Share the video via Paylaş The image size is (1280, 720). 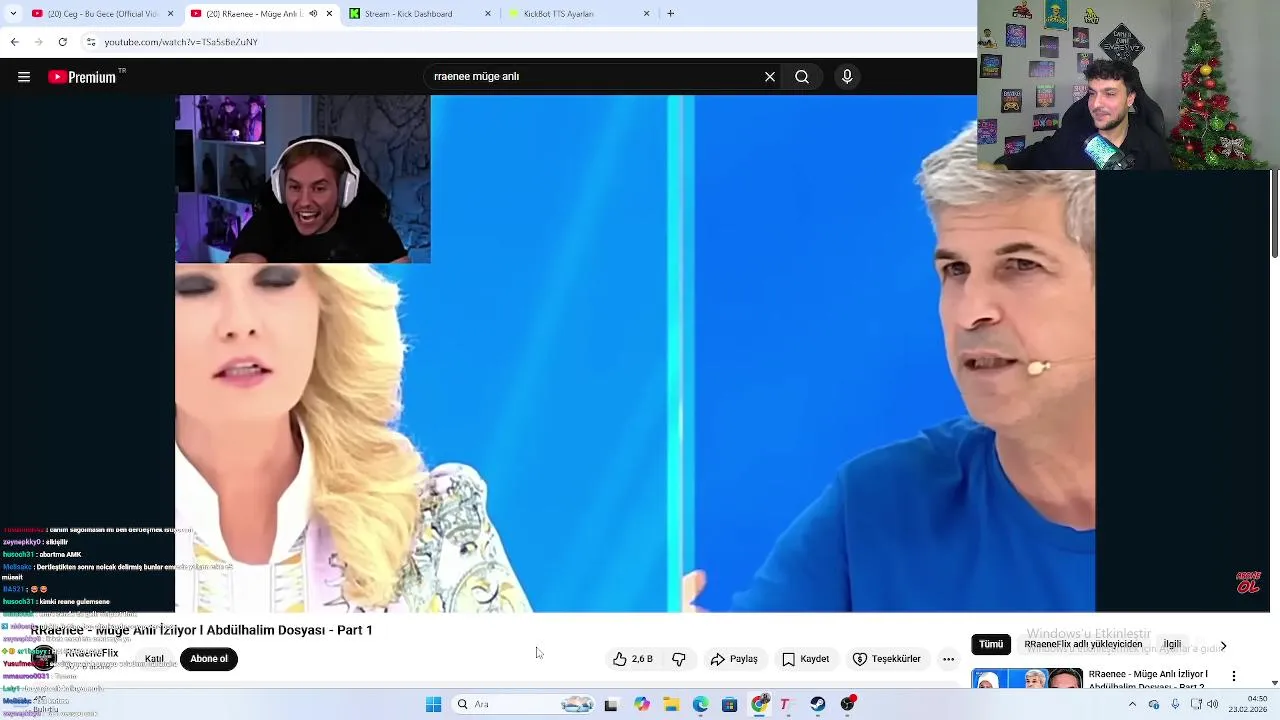[x=734, y=659]
